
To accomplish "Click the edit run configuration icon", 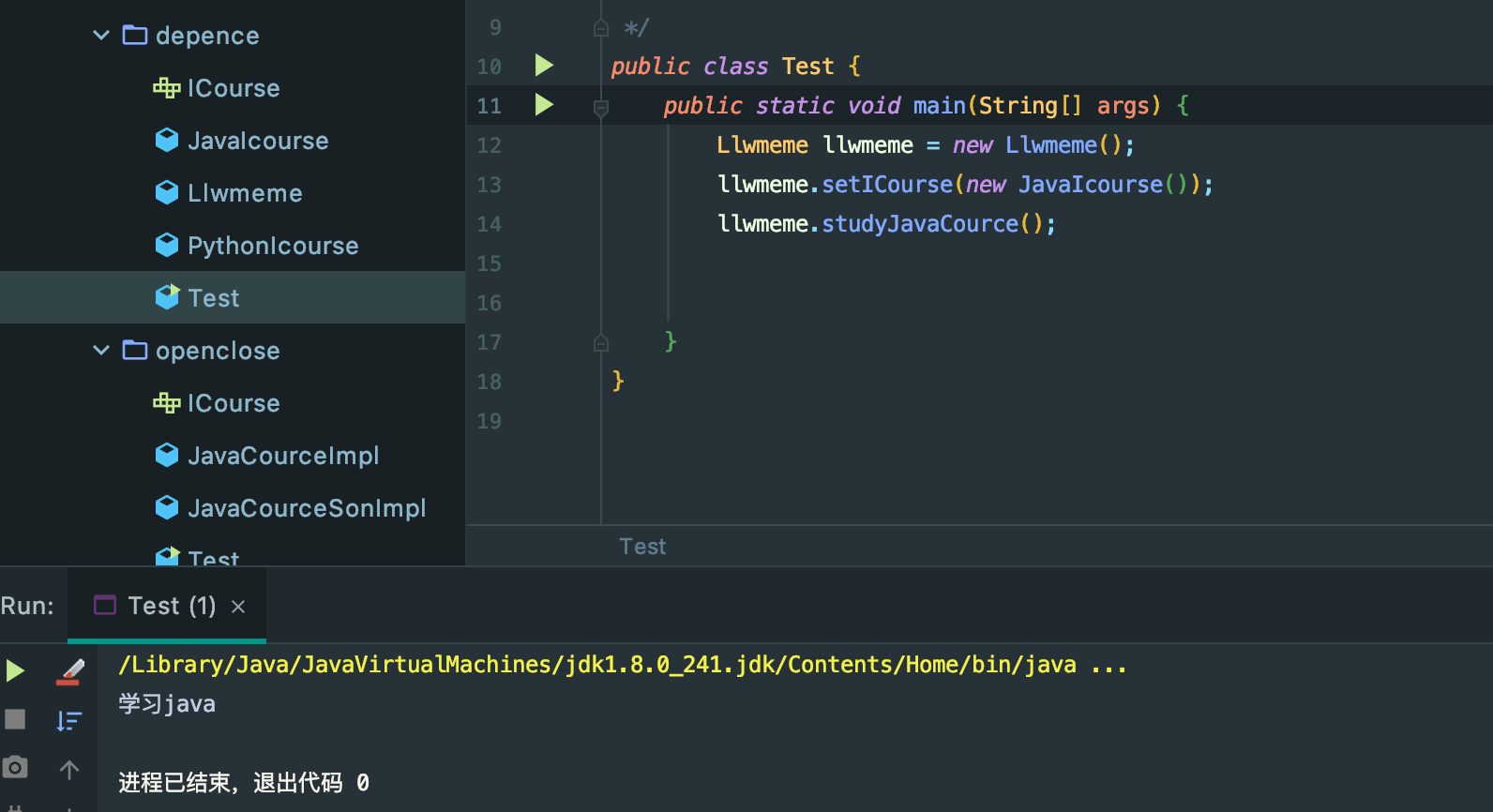I will click(x=70, y=671).
